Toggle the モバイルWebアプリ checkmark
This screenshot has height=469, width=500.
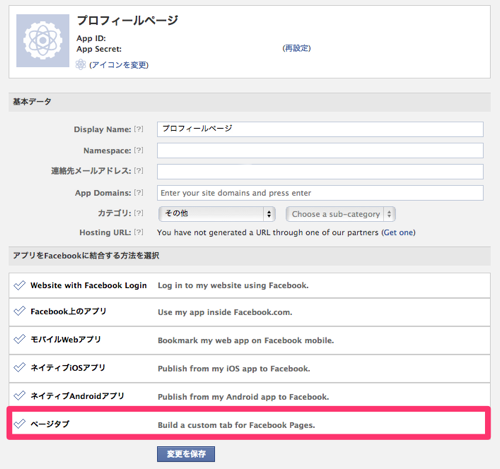20,339
